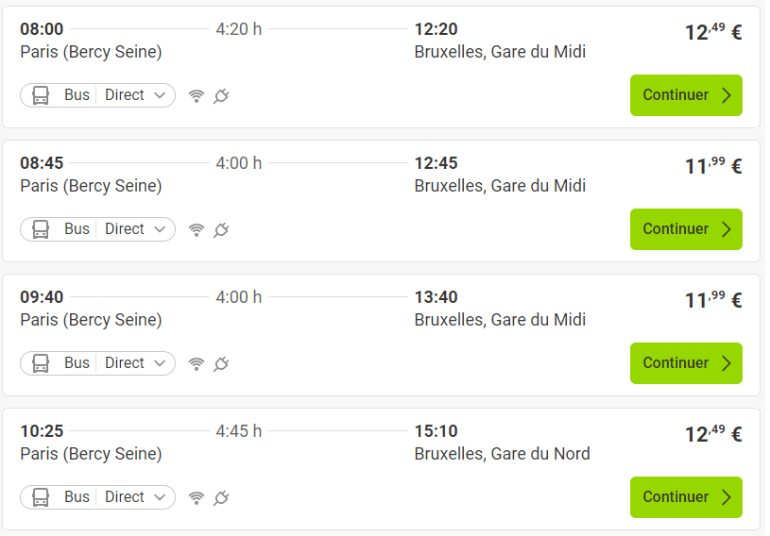Viewport: 770px width, 536px height.
Task: Click the 12,49 € price of the 08:00 trip
Action: 713,32
